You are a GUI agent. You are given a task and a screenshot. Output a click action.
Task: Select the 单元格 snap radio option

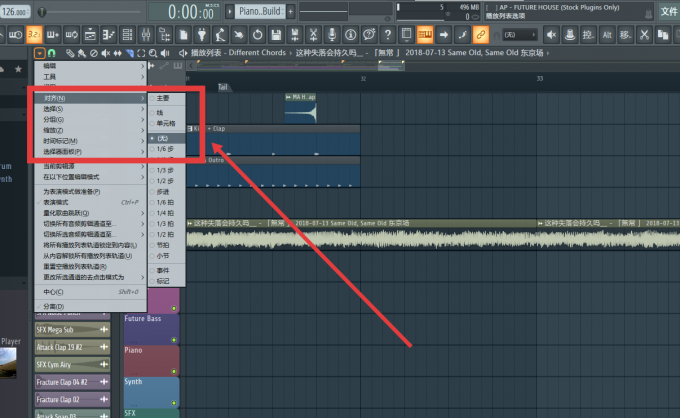click(x=167, y=124)
